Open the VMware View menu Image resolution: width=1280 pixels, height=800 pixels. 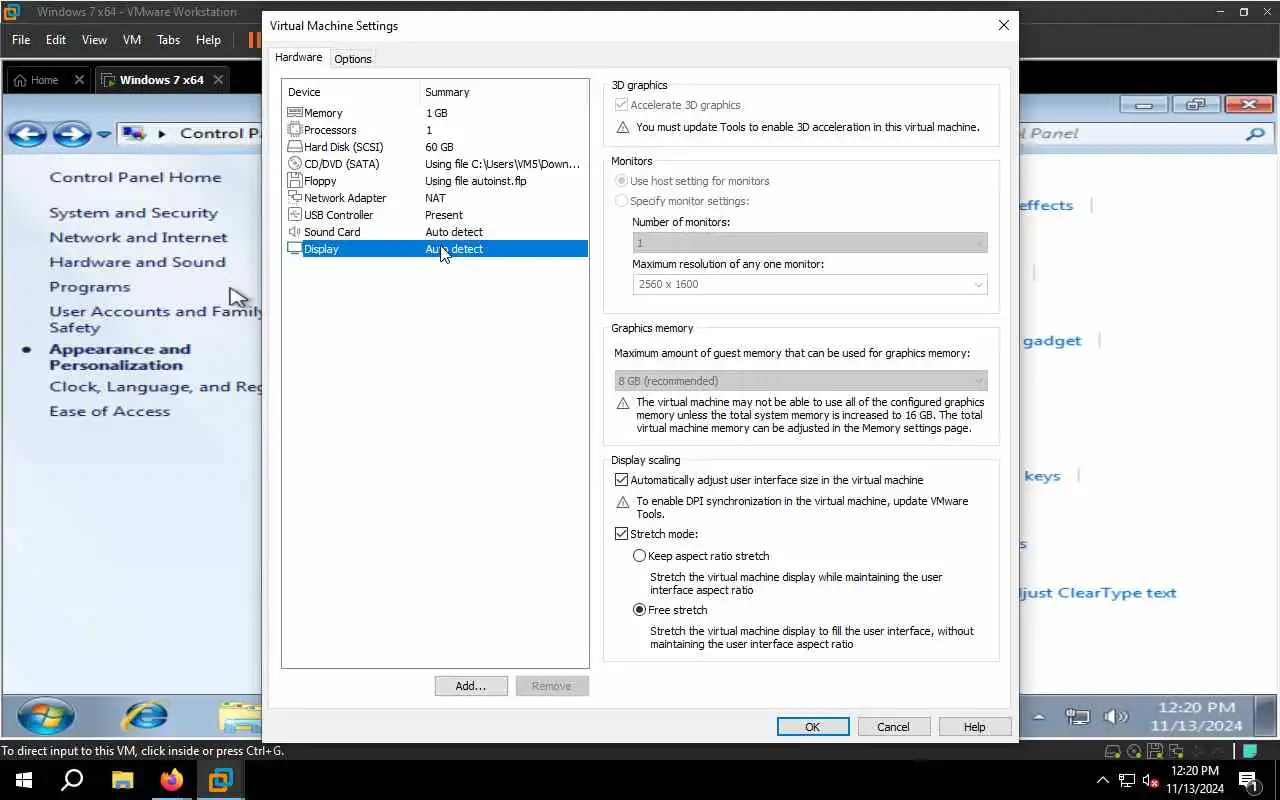point(94,40)
